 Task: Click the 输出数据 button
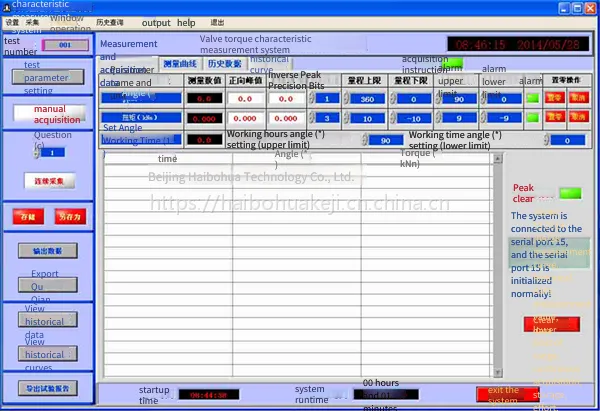(x=48, y=251)
